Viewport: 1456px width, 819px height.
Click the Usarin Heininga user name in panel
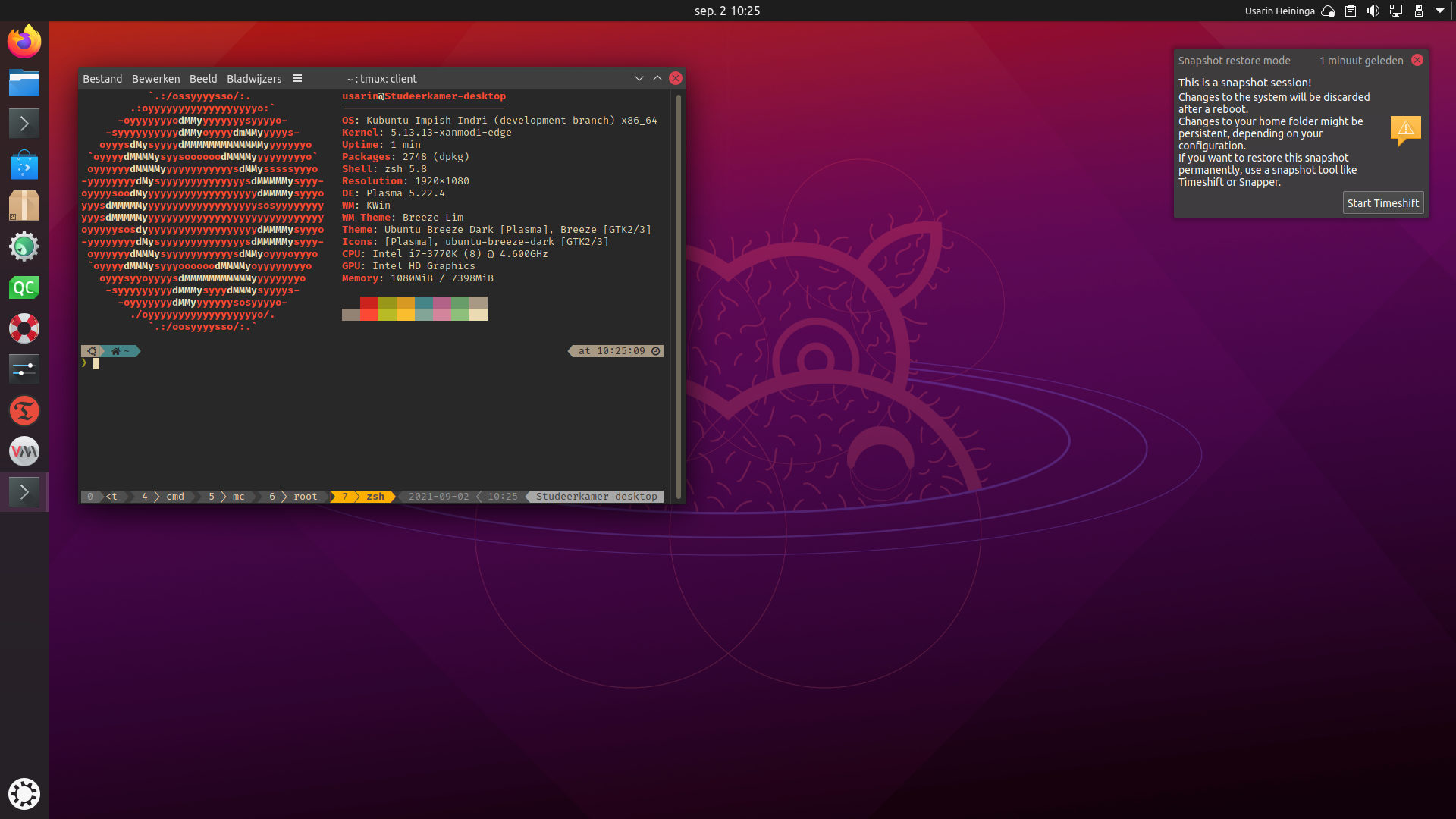1279,11
